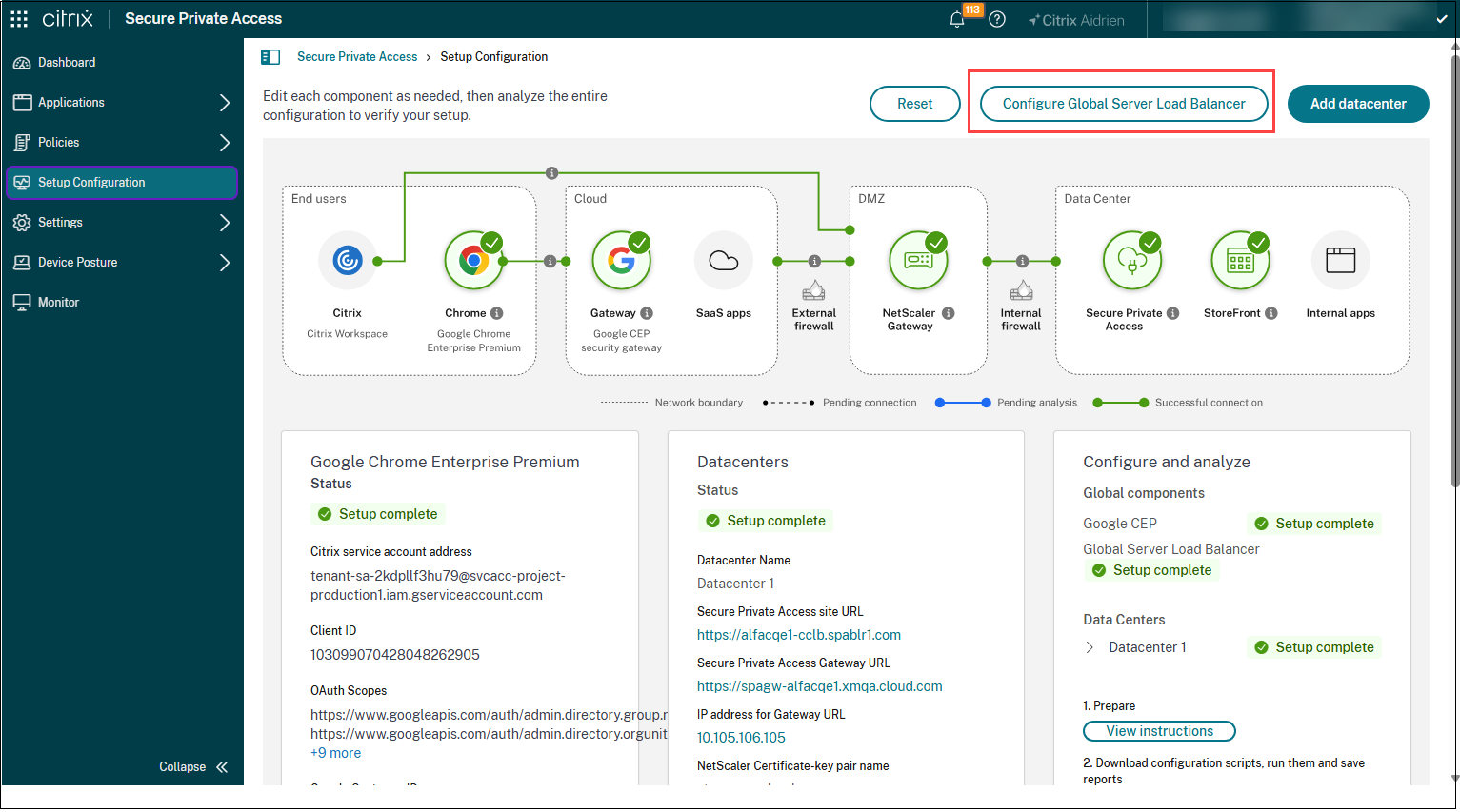Click Configure Global Server Load Balancer
The width and height of the screenshot is (1460, 812).
[1124, 104]
